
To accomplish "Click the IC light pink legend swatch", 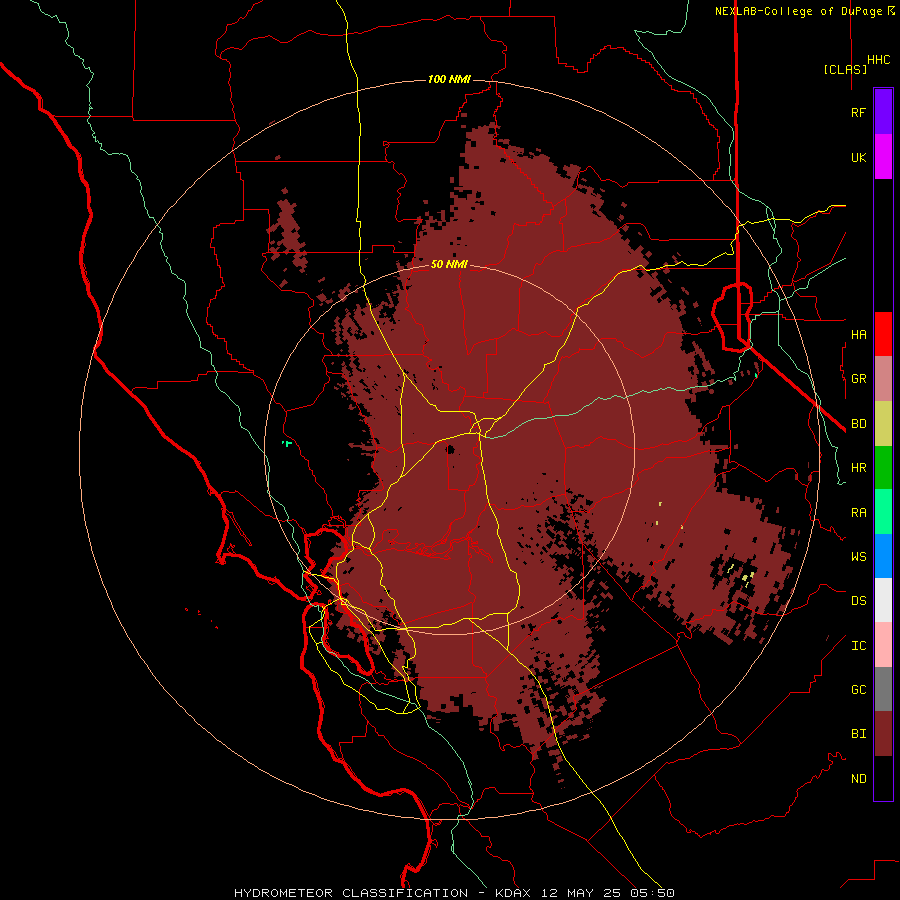I will point(883,645).
